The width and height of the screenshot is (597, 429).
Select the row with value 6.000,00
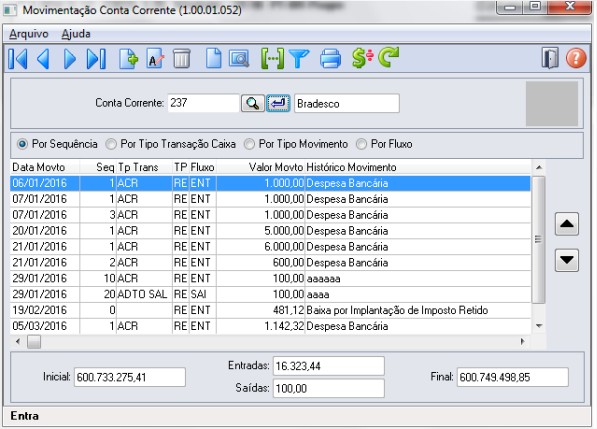[270, 247]
